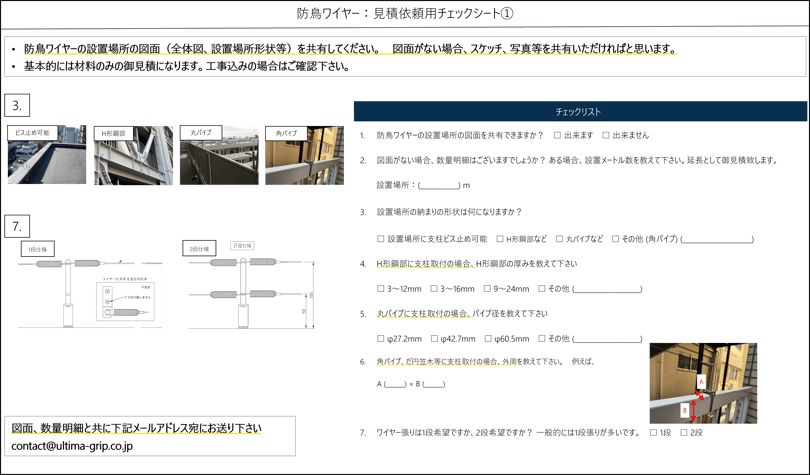This screenshot has height=475, width=810.
Task: Click blank field after thickness その他
Action: click(x=607, y=289)
